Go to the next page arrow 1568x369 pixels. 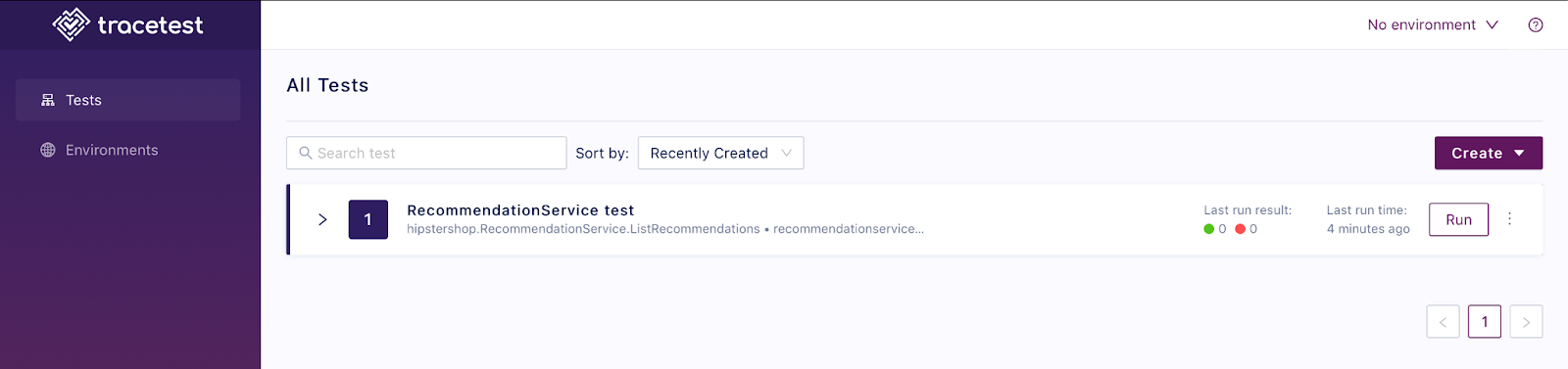[x=1526, y=322]
